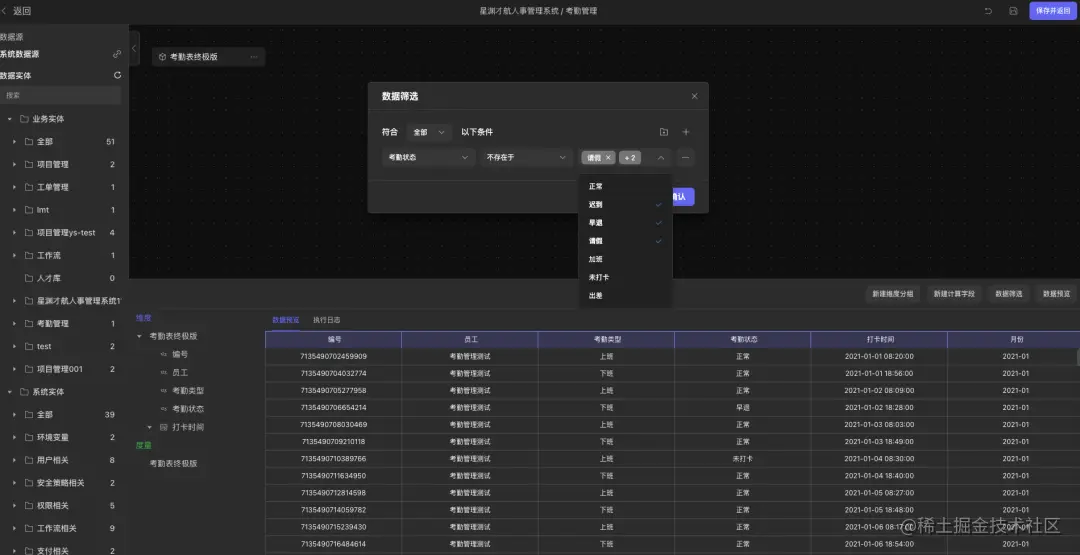The image size is (1080, 555).
Task: Click the 考勤类型 column header
Action: tap(607, 339)
